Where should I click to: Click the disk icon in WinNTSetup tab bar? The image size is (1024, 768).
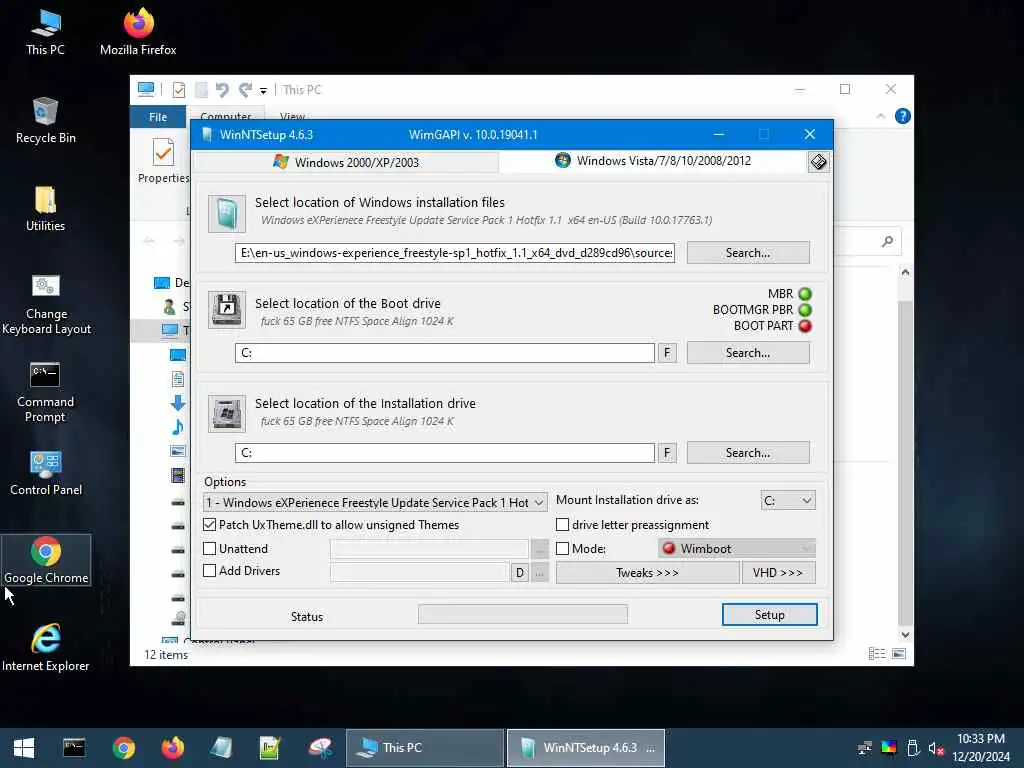pos(818,162)
